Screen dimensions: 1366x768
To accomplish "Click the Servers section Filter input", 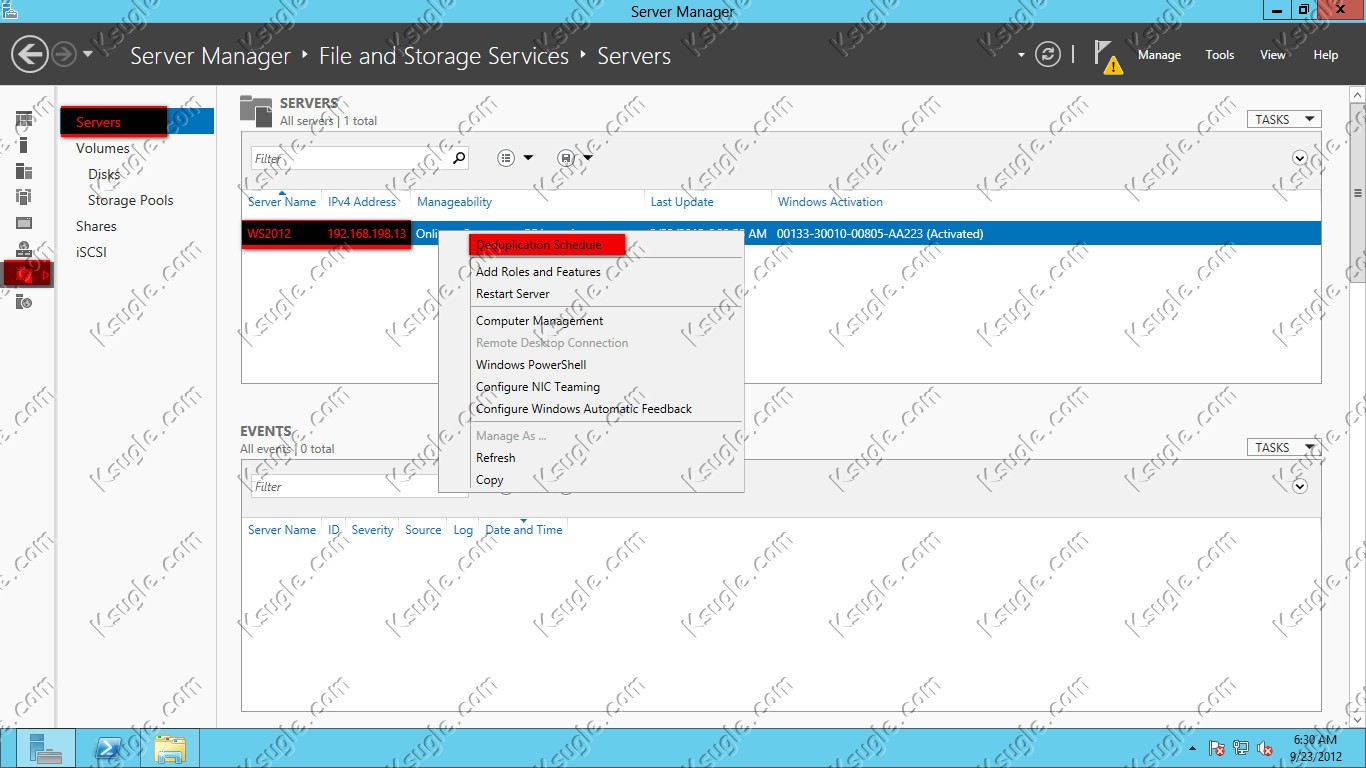I will pos(349,158).
